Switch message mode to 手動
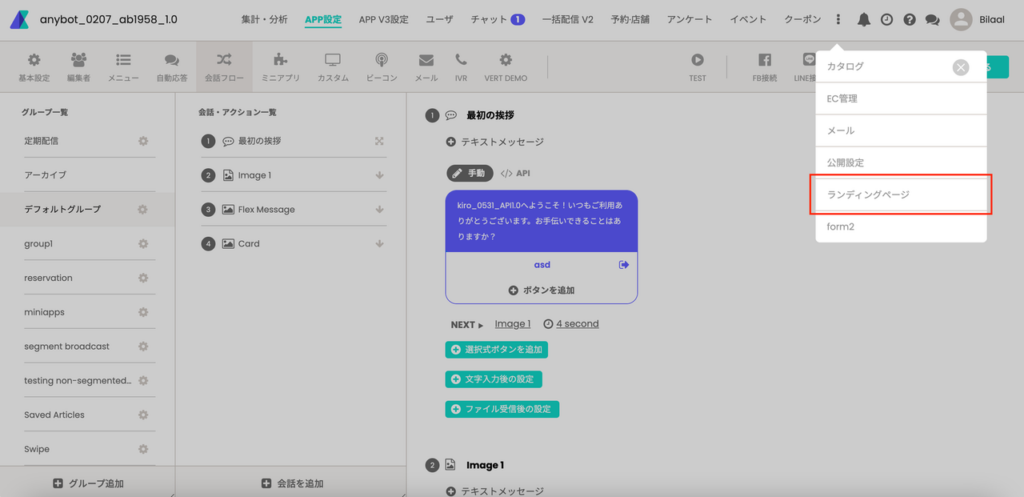 tap(469, 173)
